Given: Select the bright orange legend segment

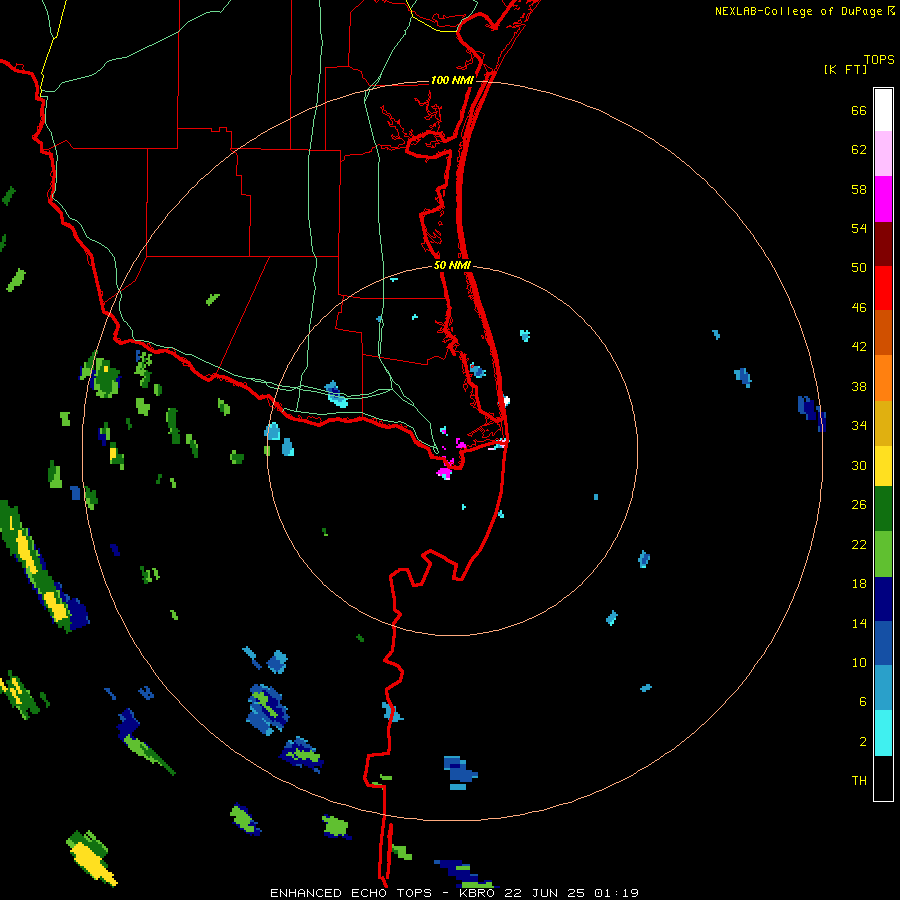Looking at the screenshot, I should click(x=883, y=378).
